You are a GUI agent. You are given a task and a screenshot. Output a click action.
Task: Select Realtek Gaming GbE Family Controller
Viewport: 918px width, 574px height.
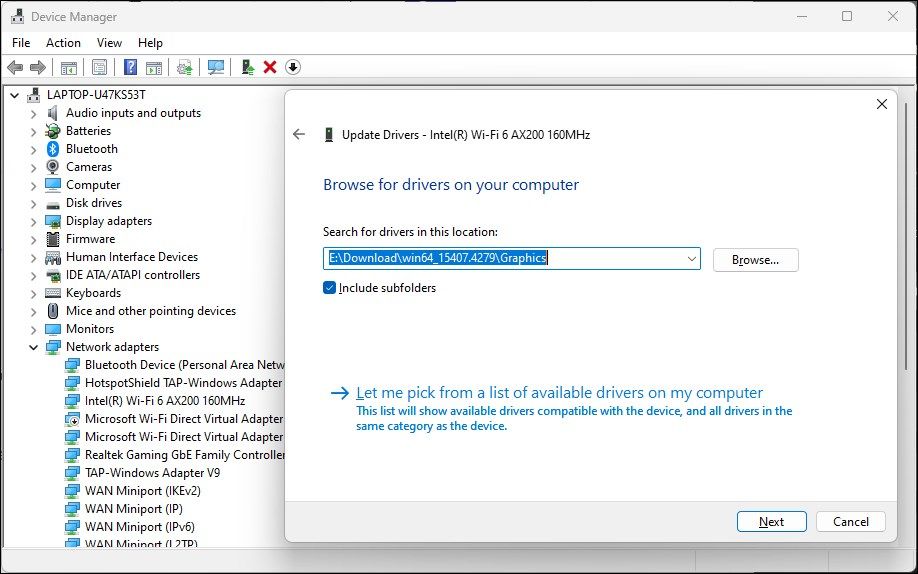pos(185,455)
